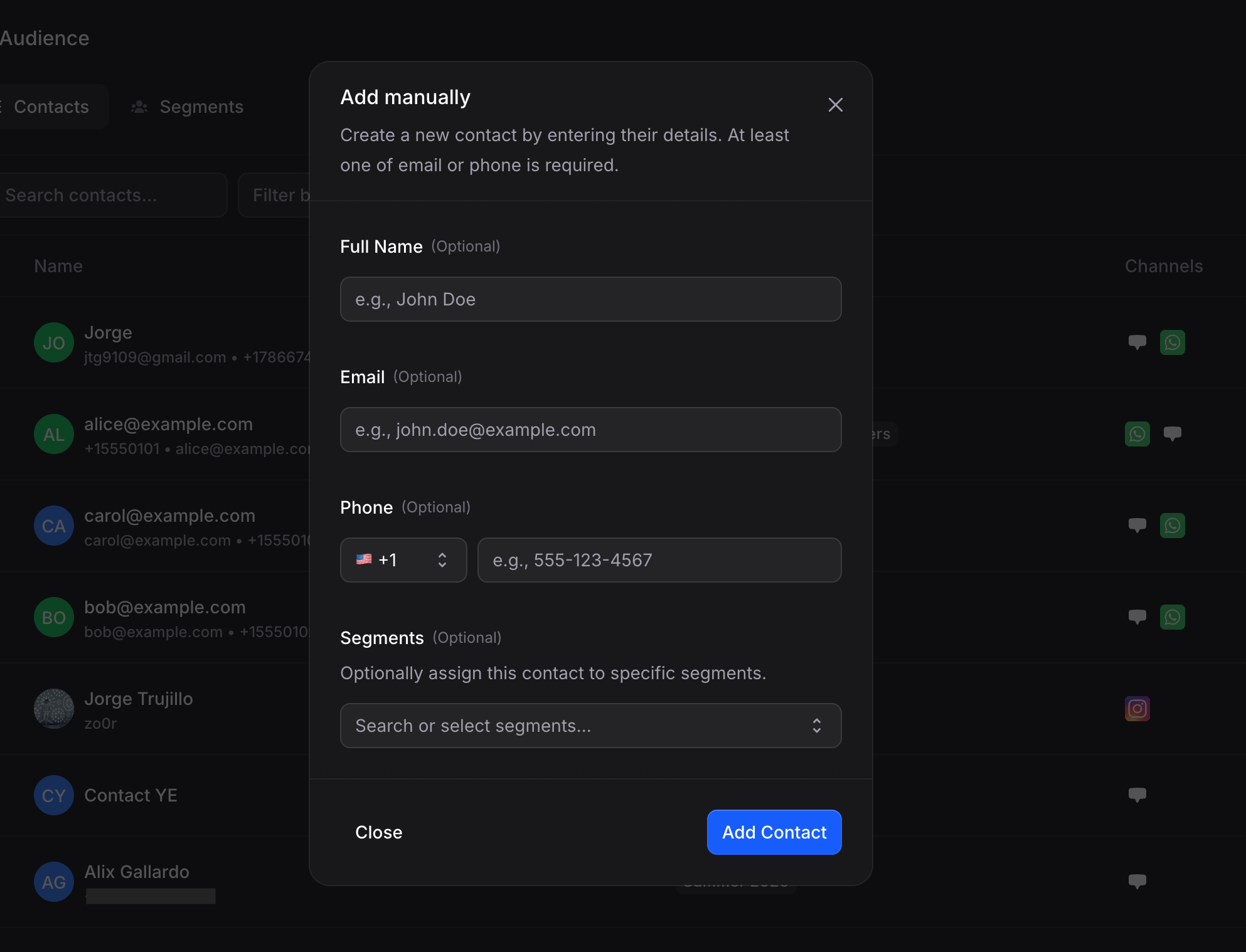This screenshot has height=952, width=1246.
Task: Click the Full Name input field
Action: click(590, 299)
